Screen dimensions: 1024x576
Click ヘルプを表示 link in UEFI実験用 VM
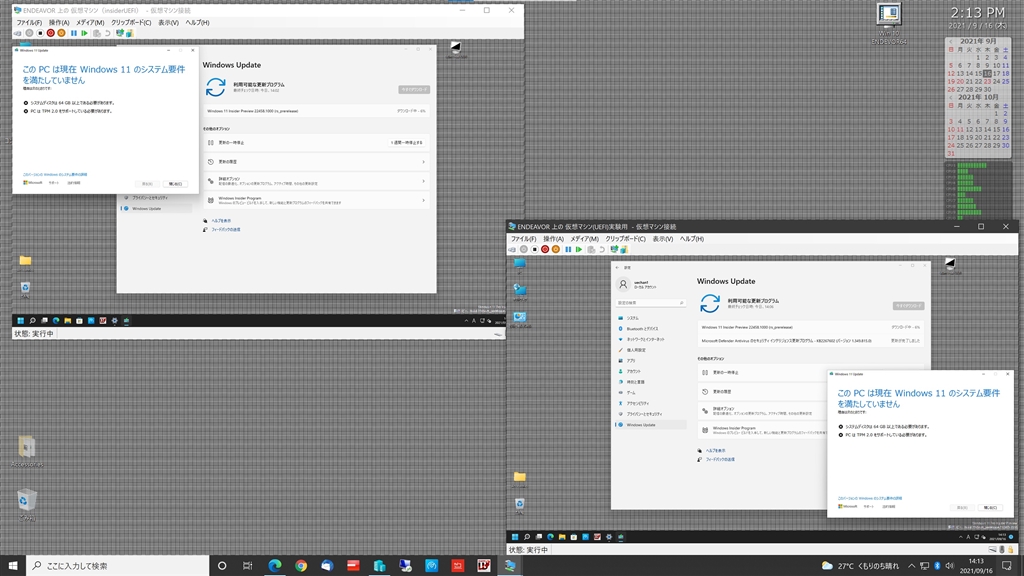point(715,451)
